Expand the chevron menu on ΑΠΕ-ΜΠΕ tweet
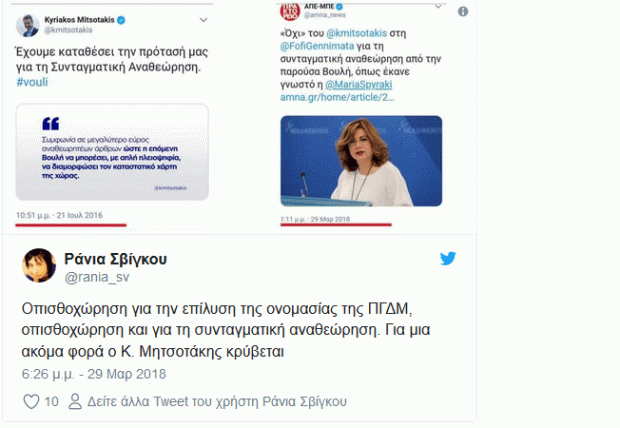Image resolution: width=620 pixels, height=428 pixels. click(438, 7)
